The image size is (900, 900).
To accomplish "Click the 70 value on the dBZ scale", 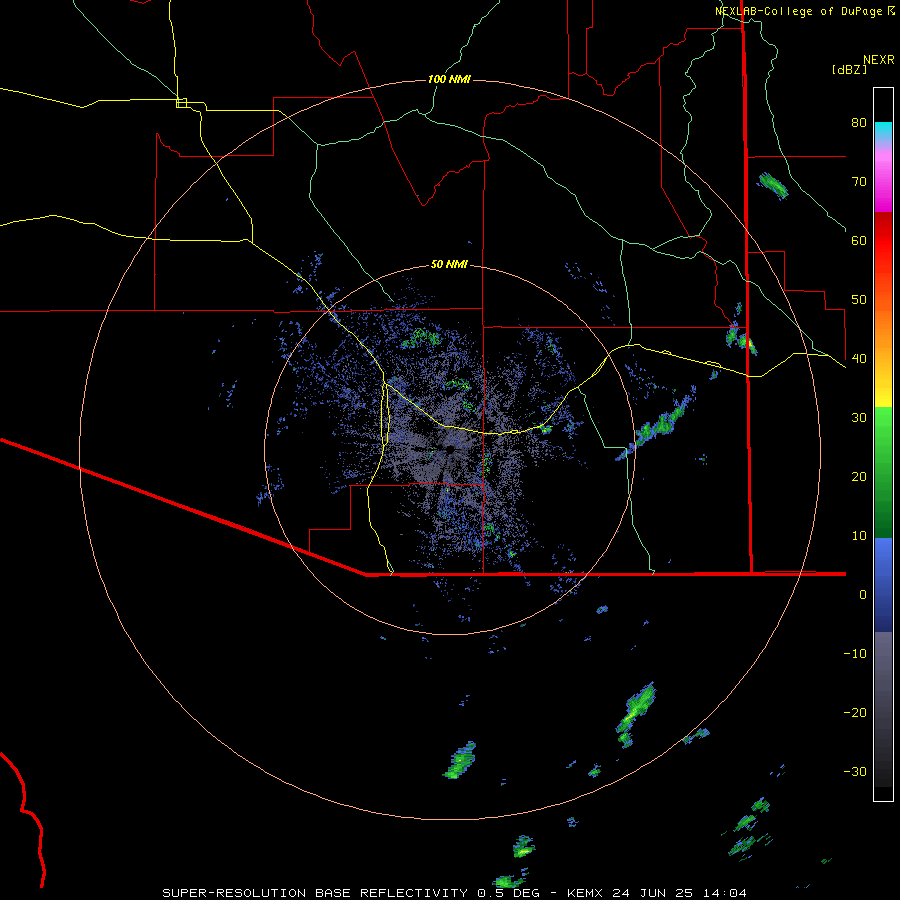I will pyautogui.click(x=859, y=181).
